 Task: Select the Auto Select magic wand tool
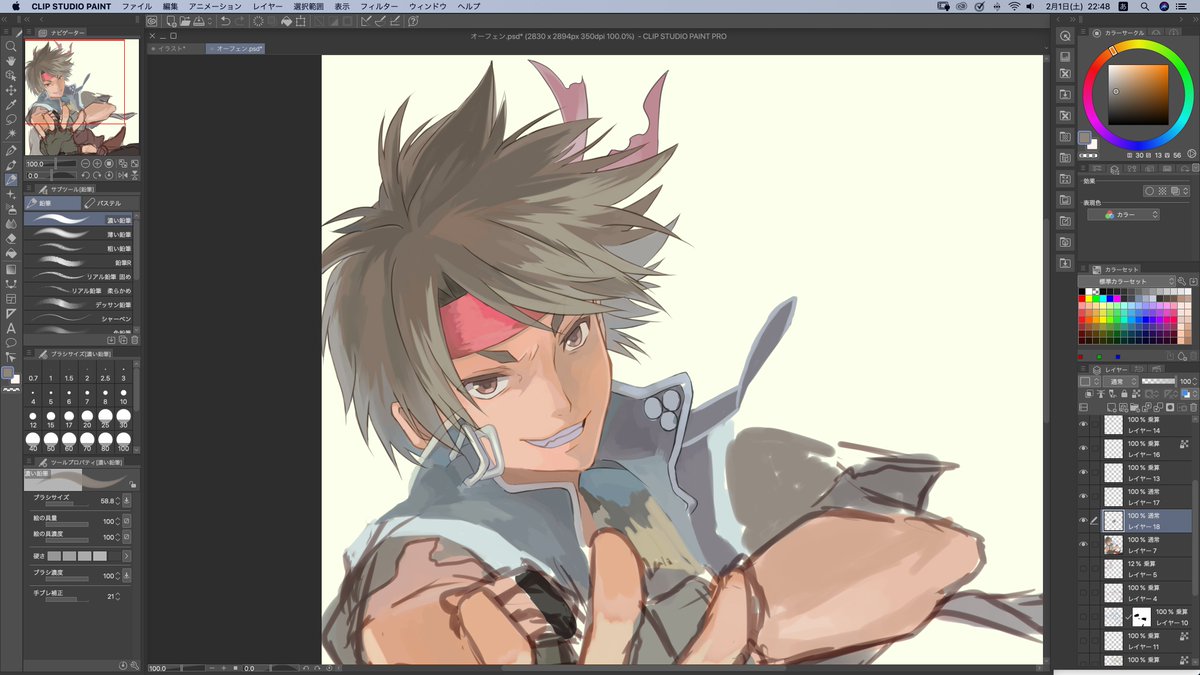tap(11, 135)
